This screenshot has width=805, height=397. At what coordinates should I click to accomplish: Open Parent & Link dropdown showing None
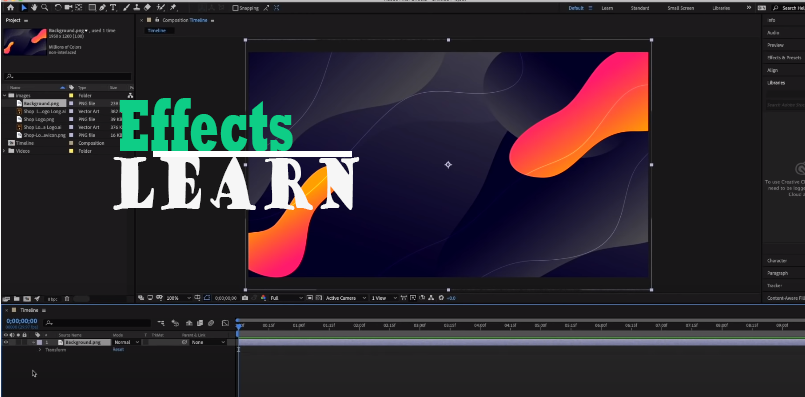[208, 342]
